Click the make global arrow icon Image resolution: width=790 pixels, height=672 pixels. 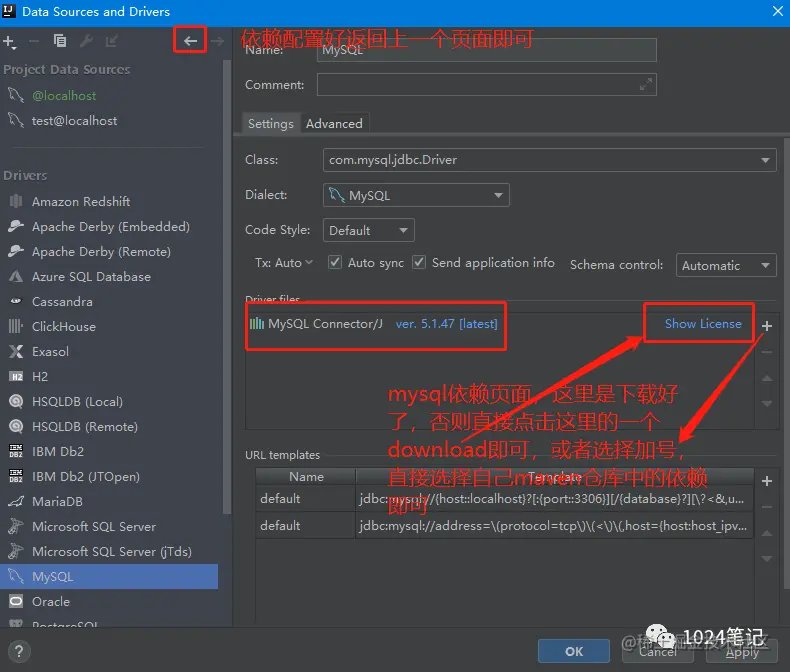click(111, 41)
